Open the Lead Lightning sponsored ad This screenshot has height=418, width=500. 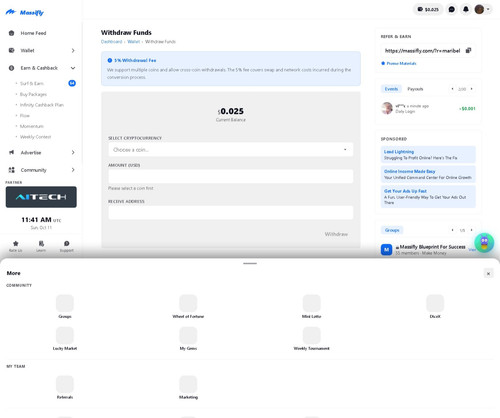[x=428, y=154]
